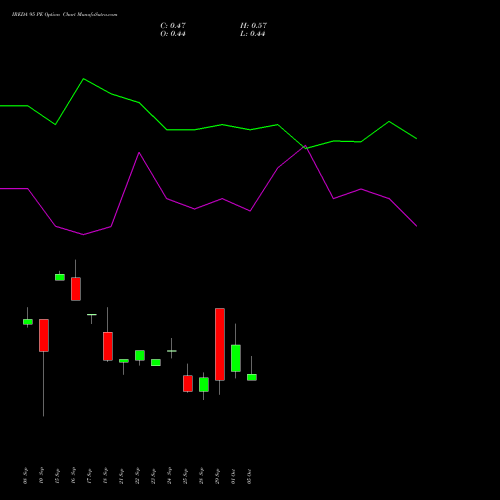Click the 01 Oct date label
The height and width of the screenshot is (500, 500).
[234, 476]
